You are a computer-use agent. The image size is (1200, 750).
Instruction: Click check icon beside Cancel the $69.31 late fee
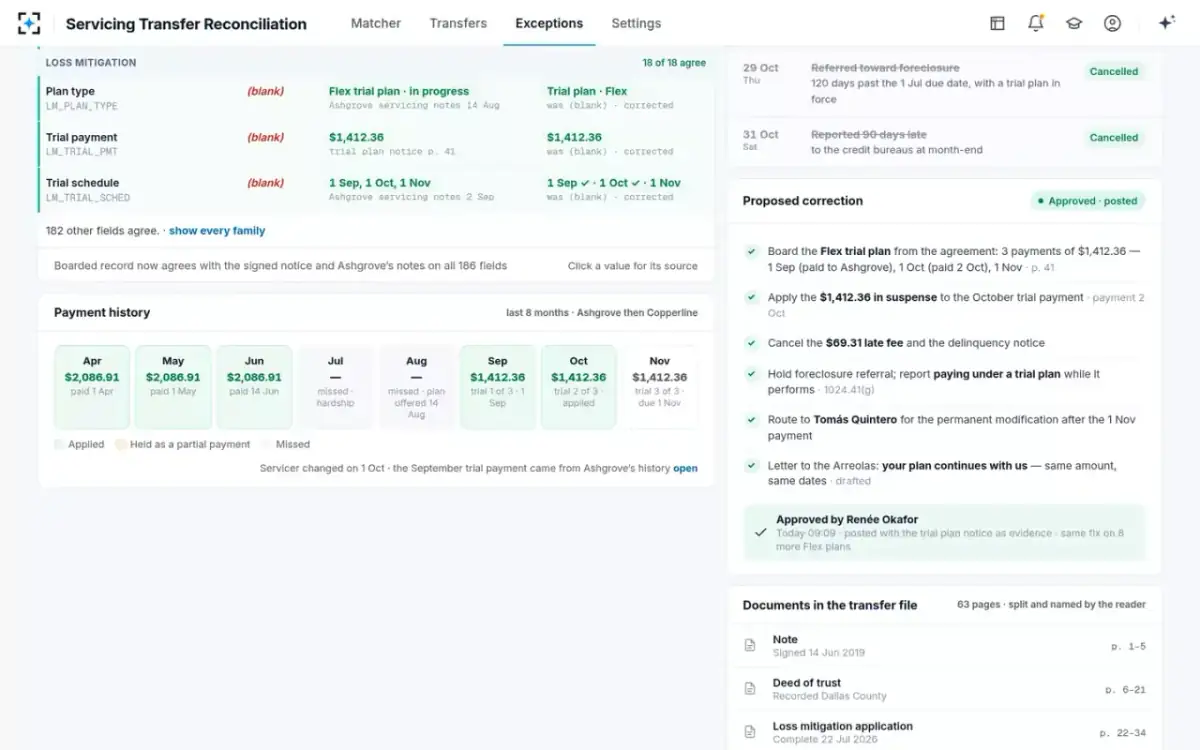pos(751,343)
